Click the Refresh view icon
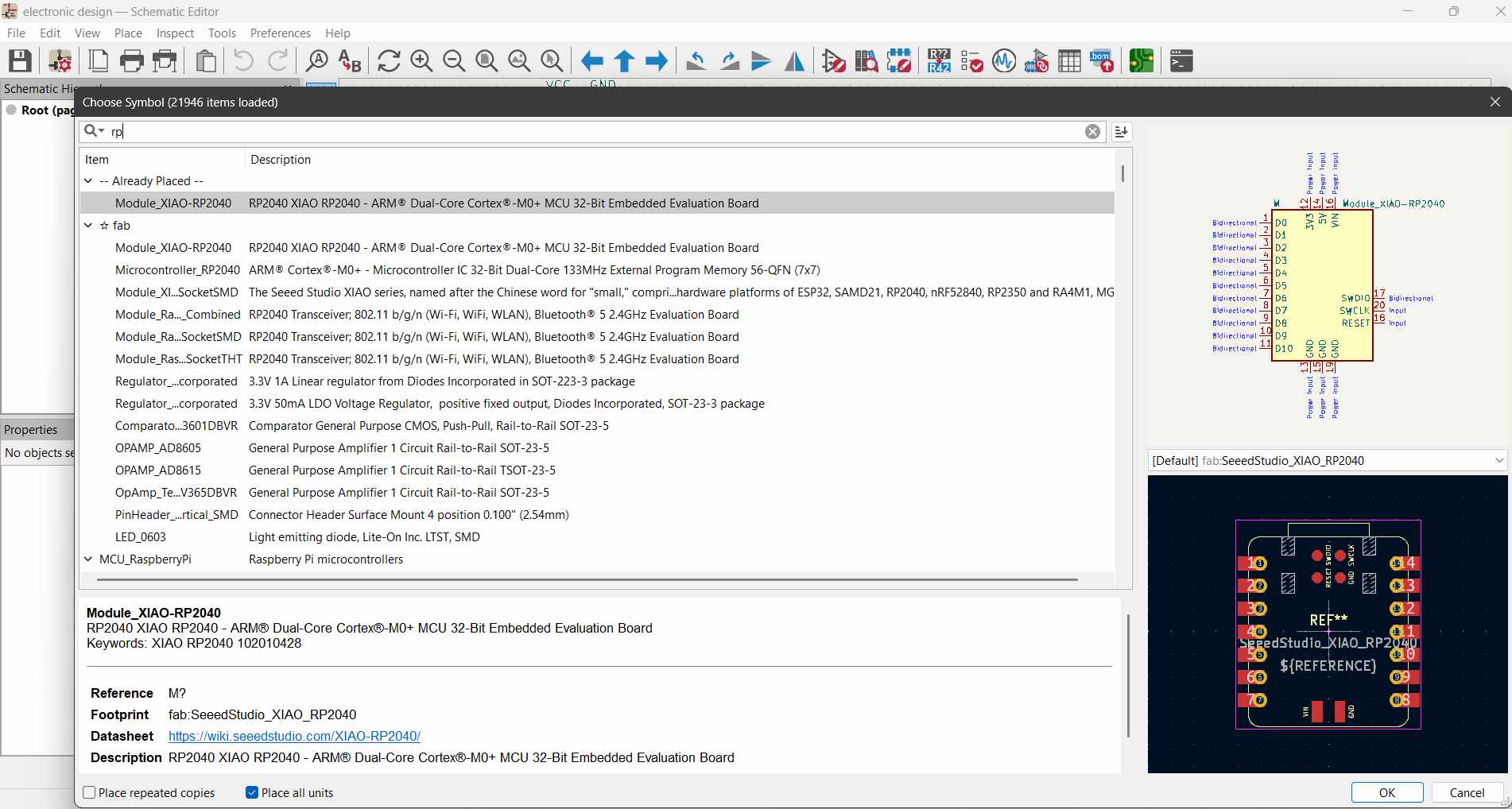The height and width of the screenshot is (809, 1512). click(389, 61)
